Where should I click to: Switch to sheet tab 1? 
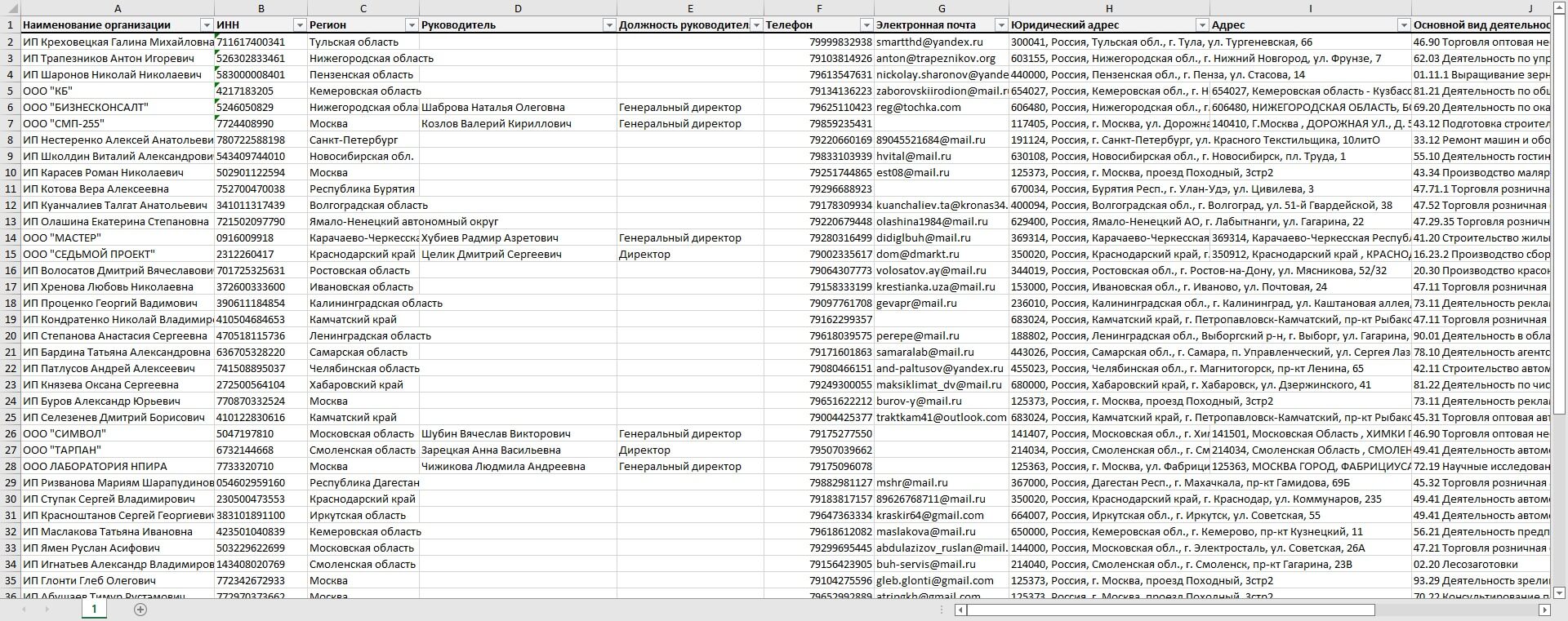click(x=94, y=609)
